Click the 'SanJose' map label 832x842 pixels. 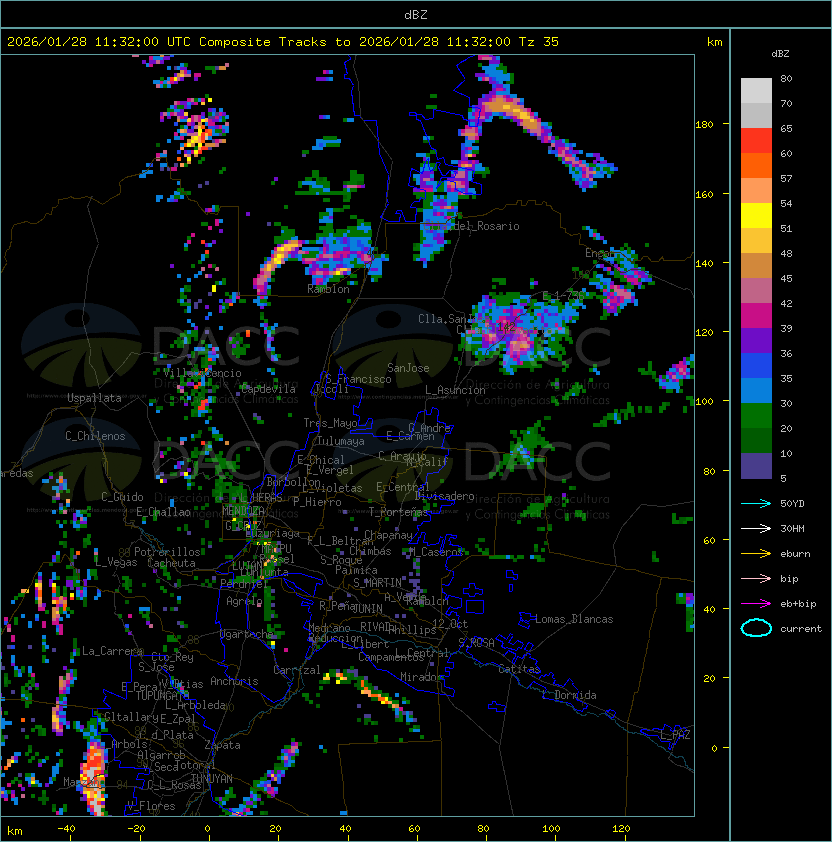point(408,368)
